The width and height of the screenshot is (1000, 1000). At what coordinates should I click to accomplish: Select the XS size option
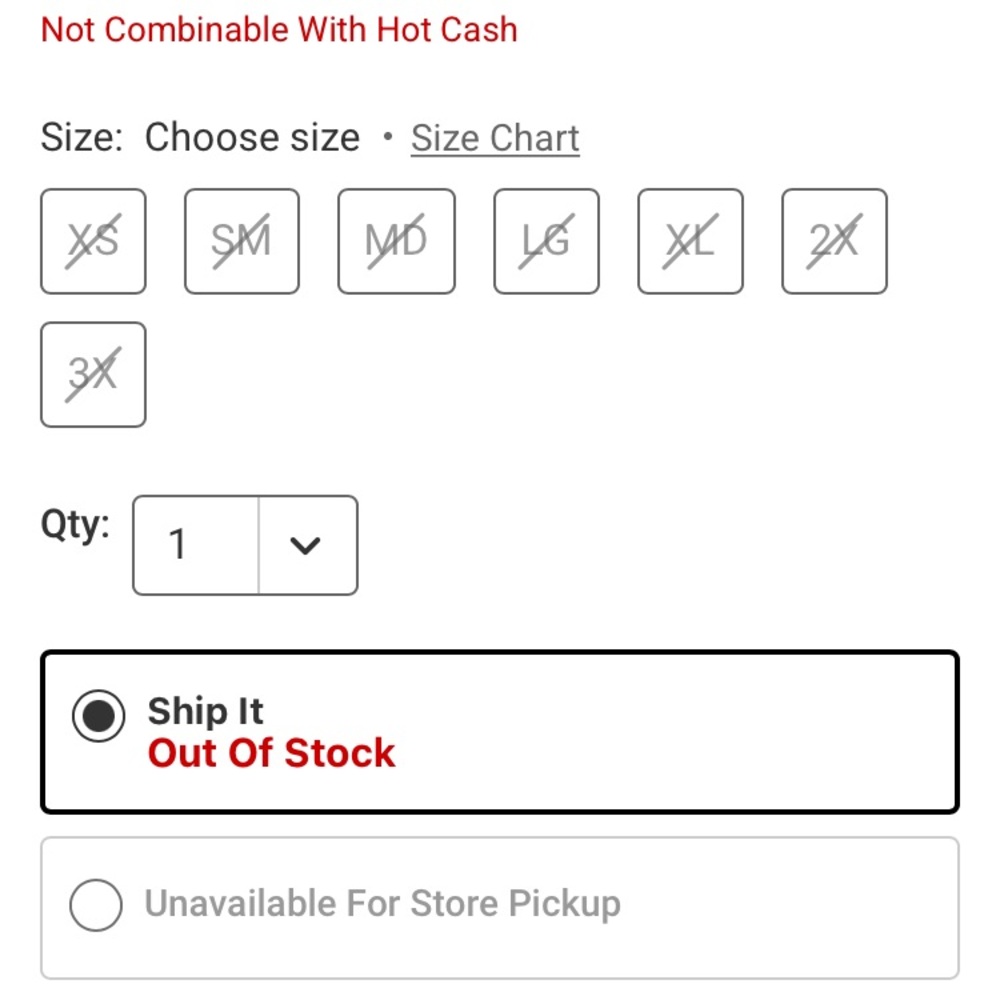93,241
